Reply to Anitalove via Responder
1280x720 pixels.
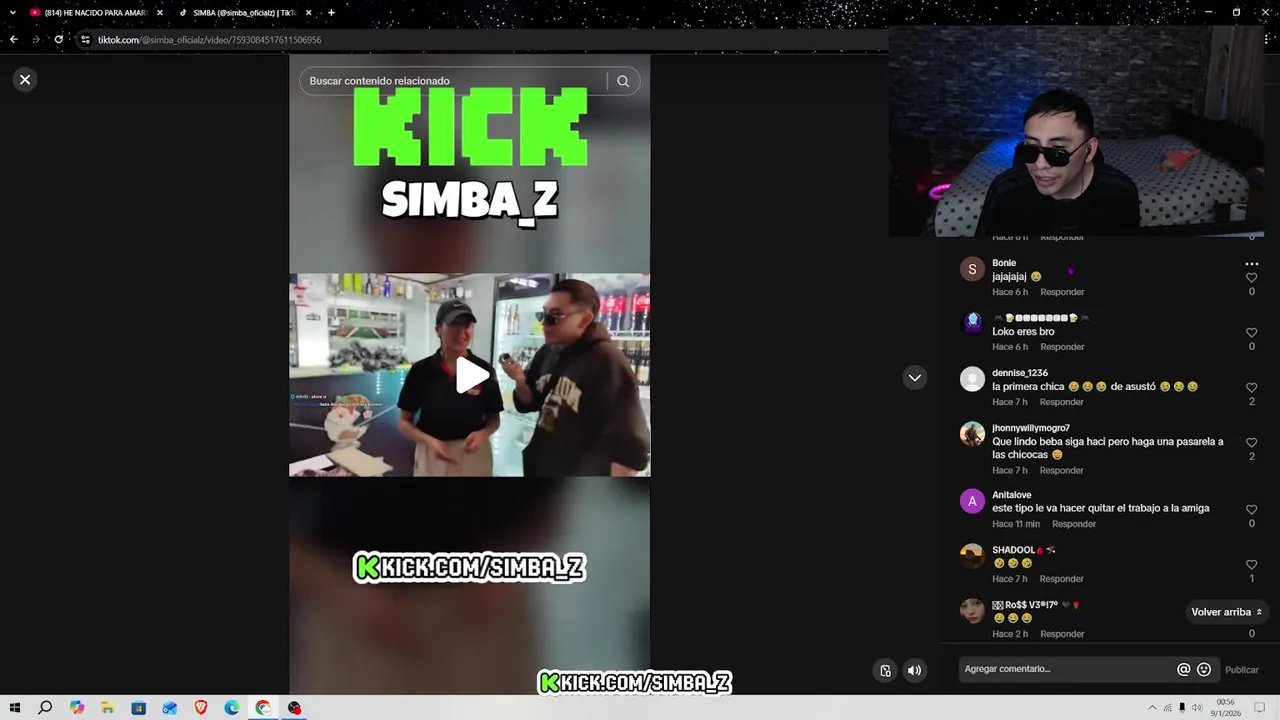pyautogui.click(x=1074, y=524)
